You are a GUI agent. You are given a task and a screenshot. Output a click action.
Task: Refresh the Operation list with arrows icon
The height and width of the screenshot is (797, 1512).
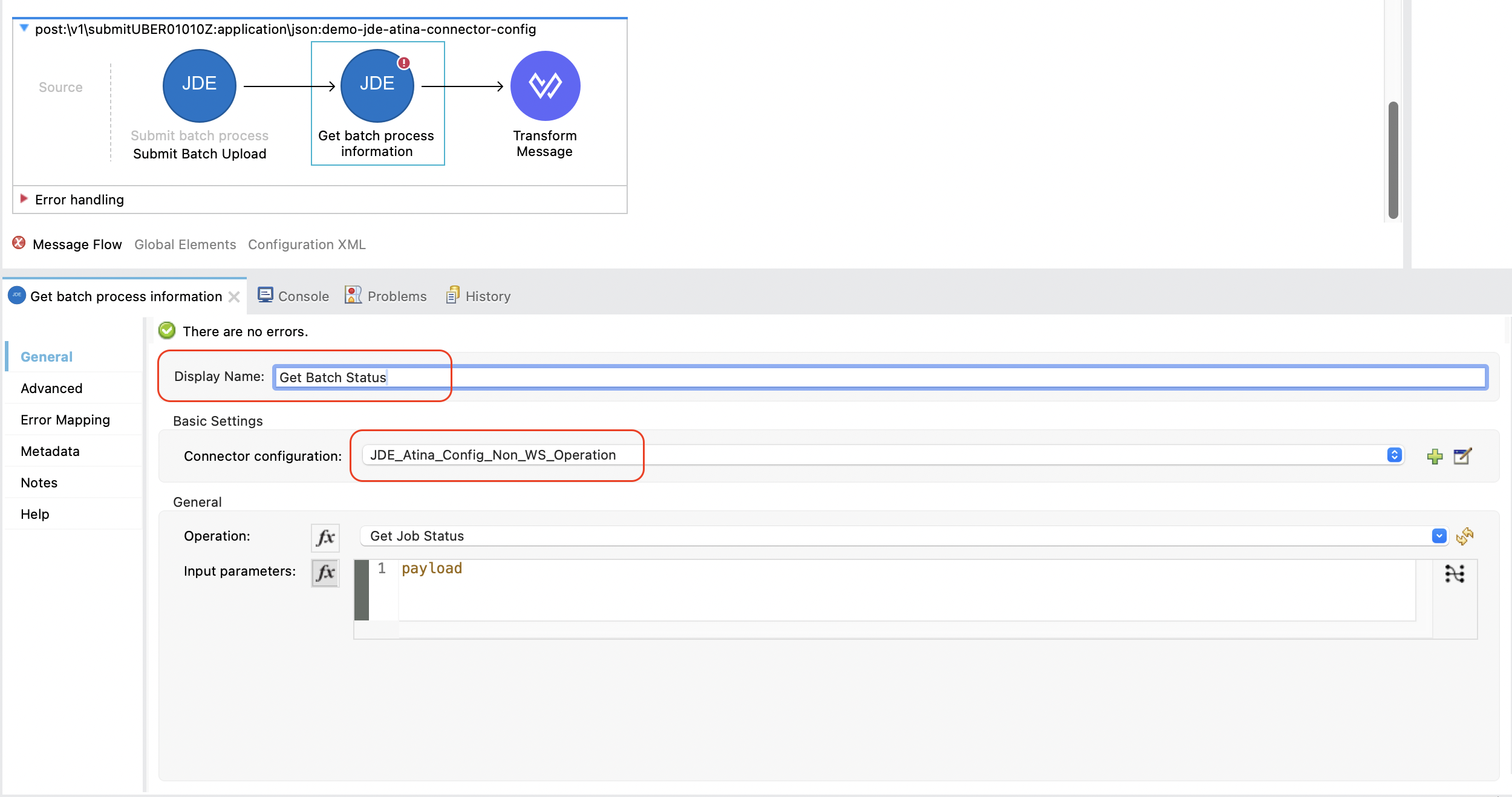click(x=1464, y=536)
